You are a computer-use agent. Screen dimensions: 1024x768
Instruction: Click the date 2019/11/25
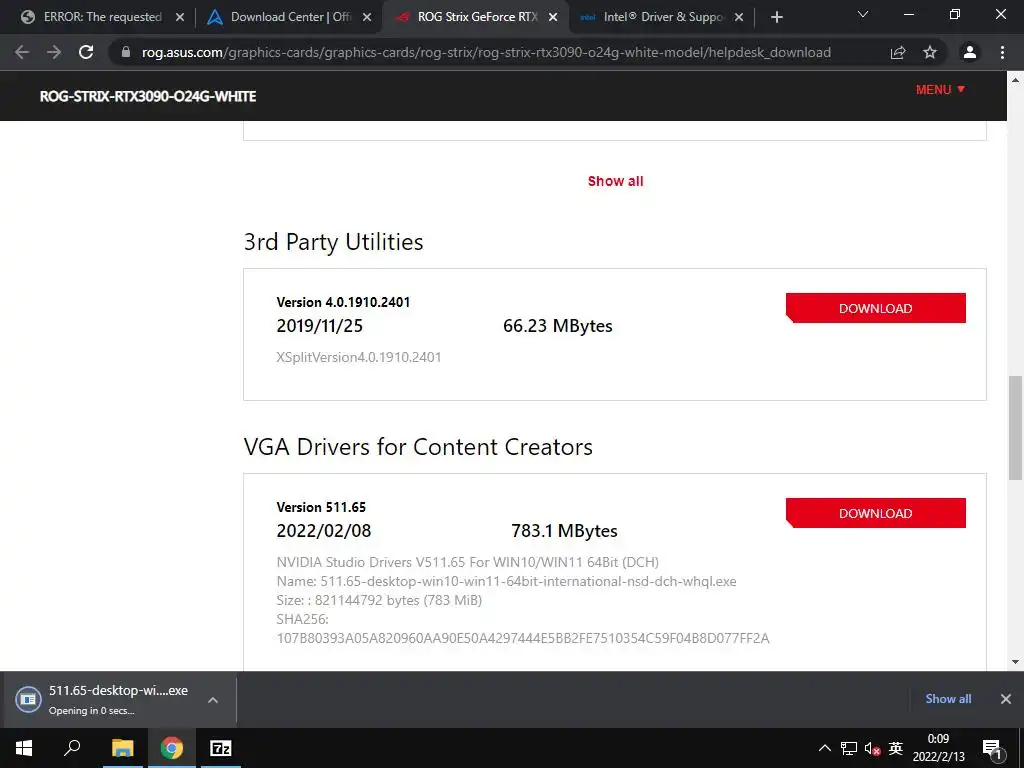tap(319, 325)
